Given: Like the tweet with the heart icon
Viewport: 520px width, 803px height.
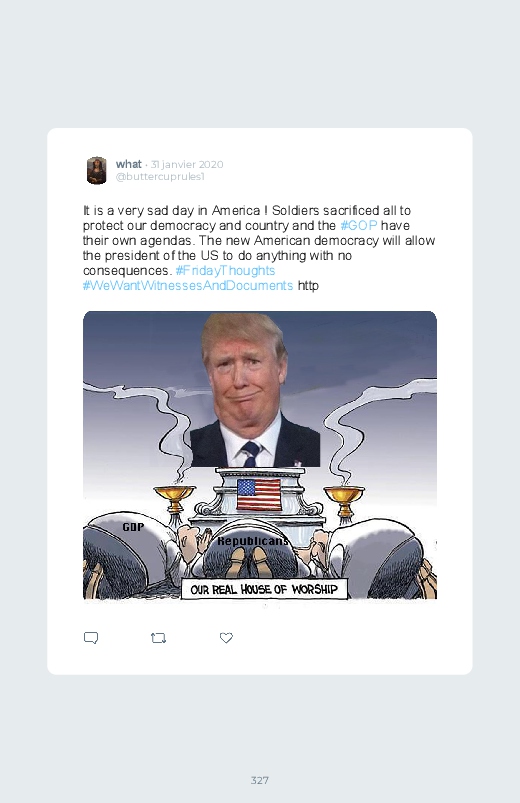Looking at the screenshot, I should (x=226, y=638).
